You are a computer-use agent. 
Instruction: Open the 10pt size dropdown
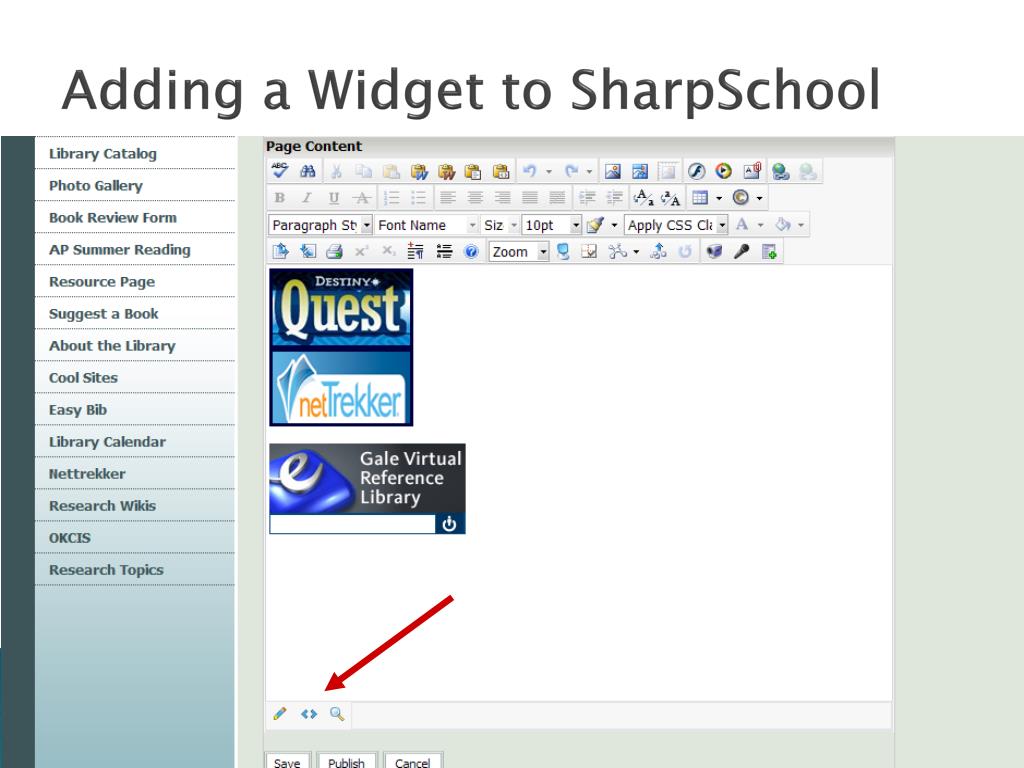pyautogui.click(x=551, y=225)
